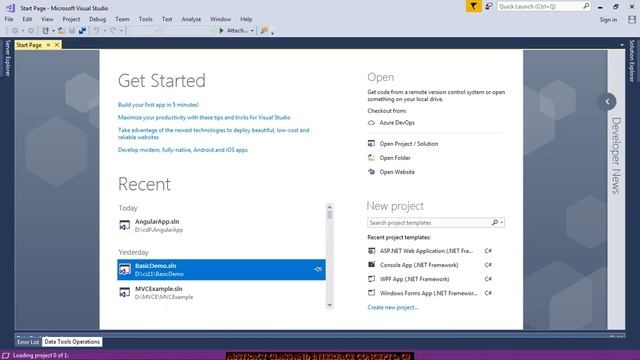Click the ASP.NET Web Application template icon
The image size is (640, 360).
click(371, 251)
